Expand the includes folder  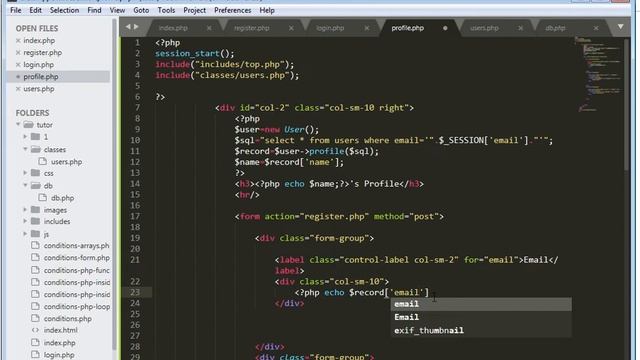click(25, 221)
